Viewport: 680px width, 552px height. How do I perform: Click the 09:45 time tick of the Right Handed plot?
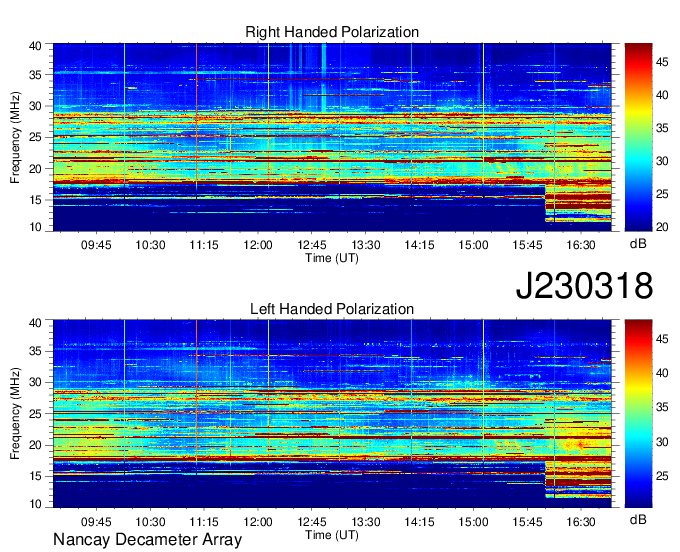(96, 245)
